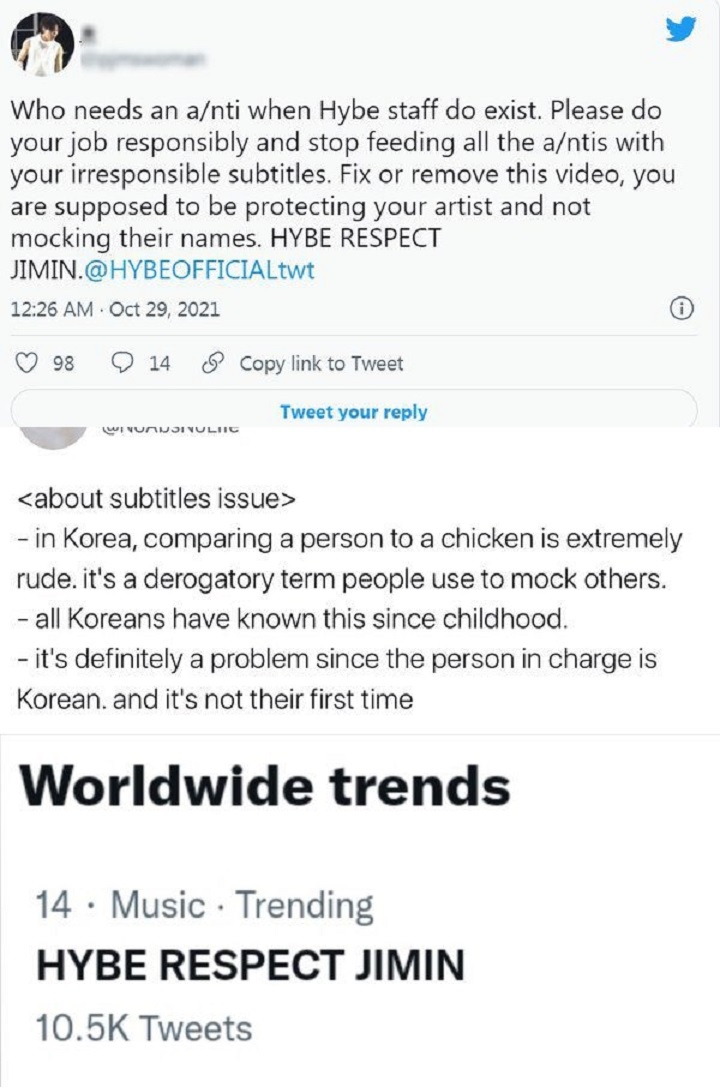Click the 10.5K Tweets count
The image size is (720, 1087).
144,1027
